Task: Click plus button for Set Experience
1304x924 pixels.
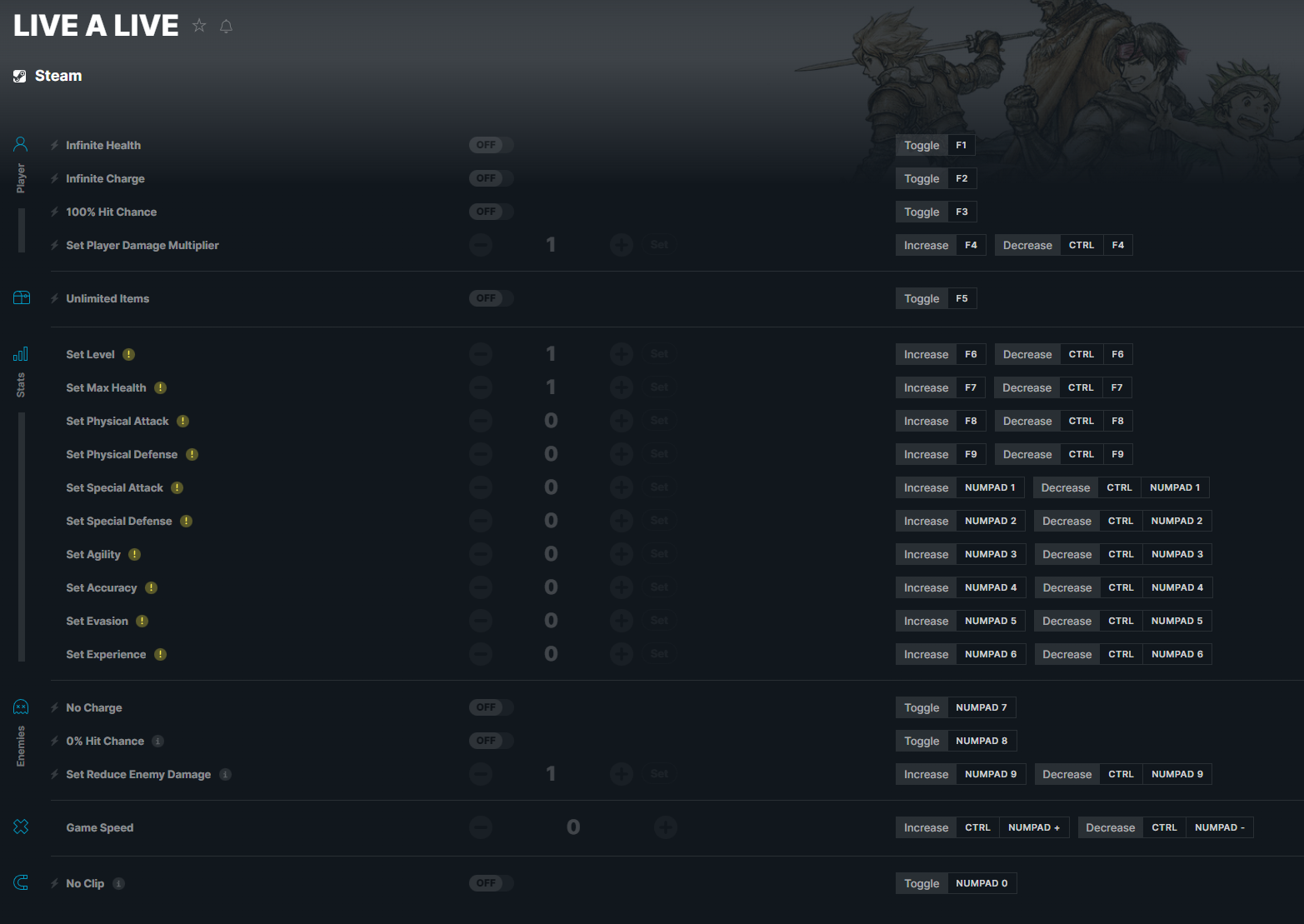Action: tap(622, 654)
